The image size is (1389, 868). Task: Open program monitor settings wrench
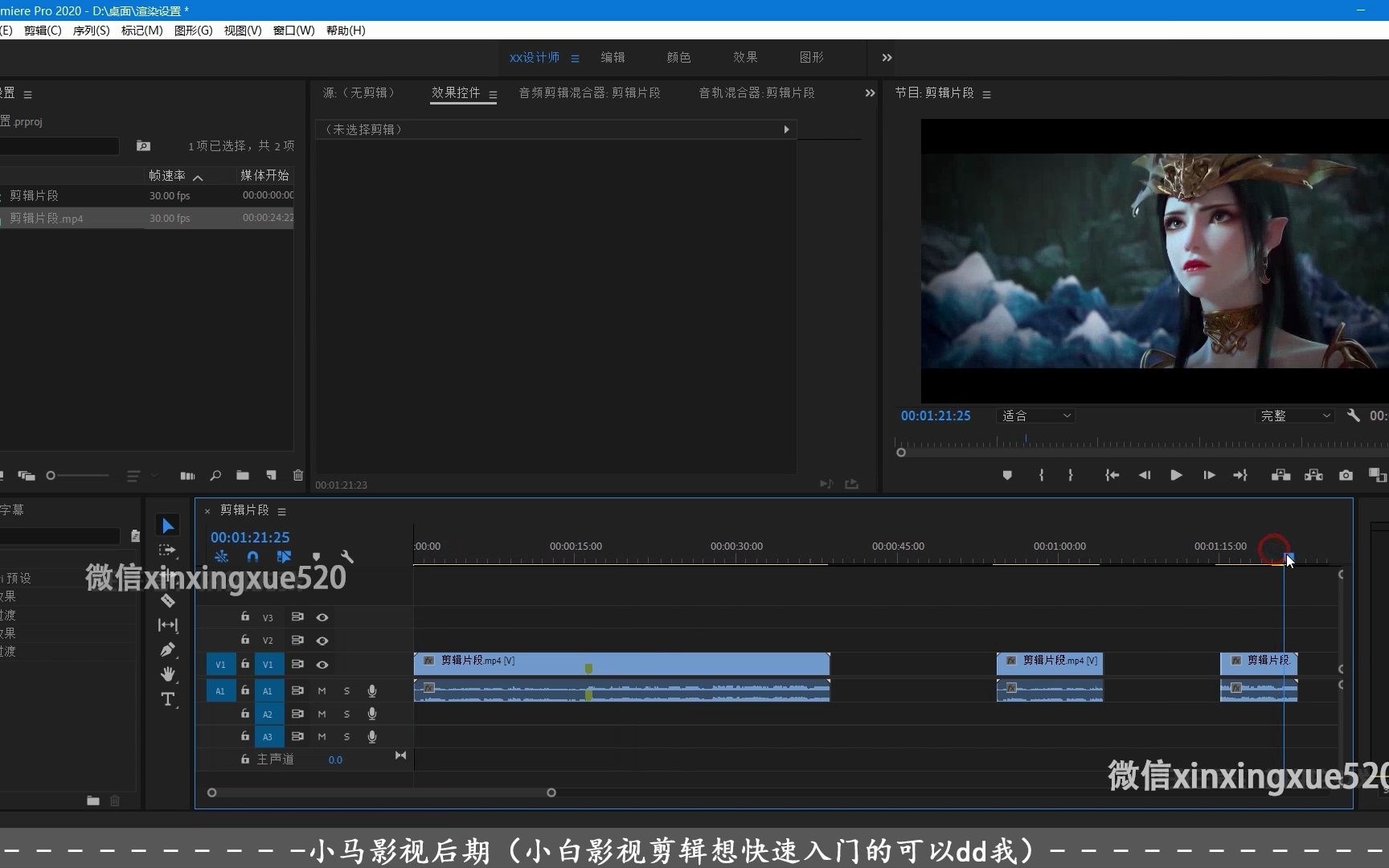tap(1354, 416)
